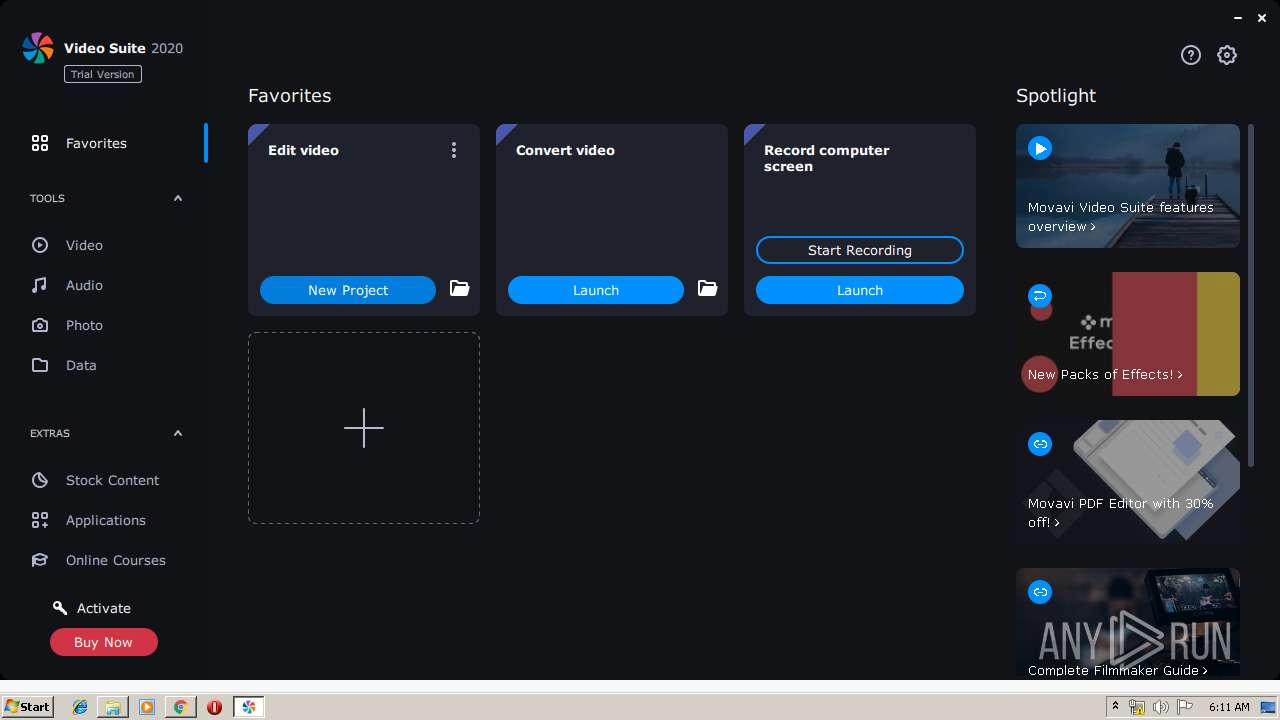The image size is (1280, 720).
Task: Click the Trial Version badge
Action: pos(103,74)
